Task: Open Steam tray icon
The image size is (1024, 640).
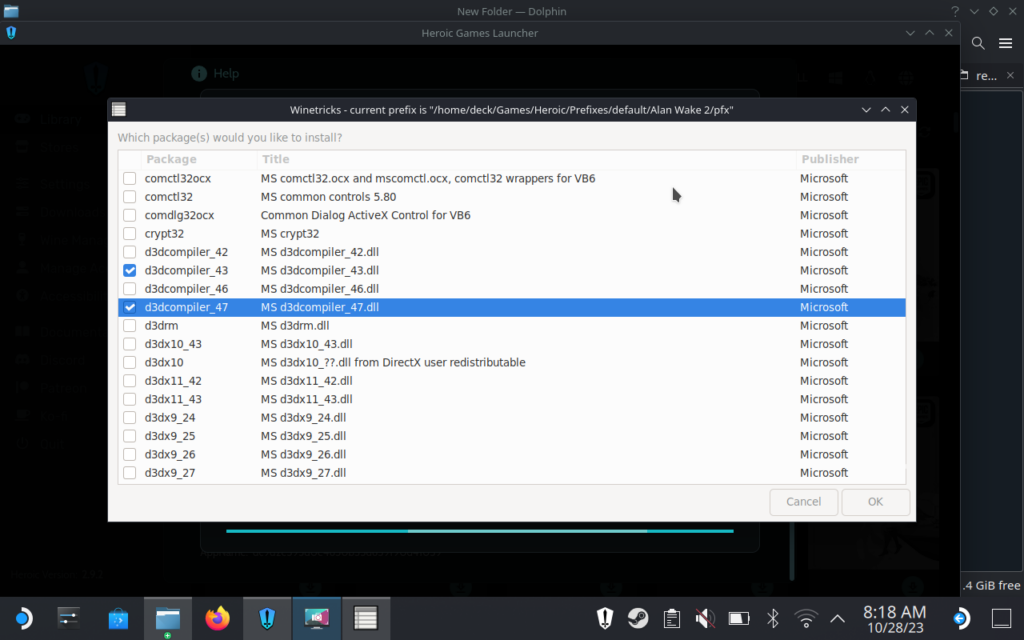Action: (x=638, y=618)
